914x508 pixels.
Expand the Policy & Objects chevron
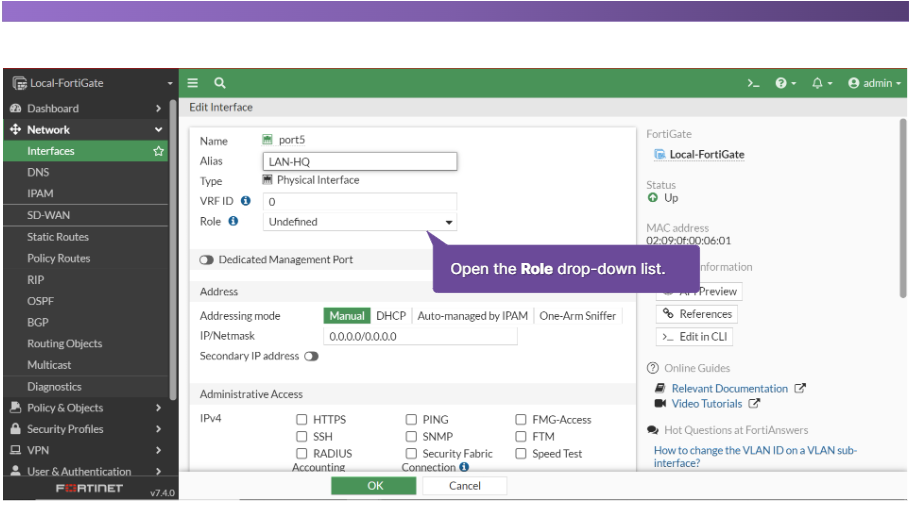pyautogui.click(x=158, y=408)
